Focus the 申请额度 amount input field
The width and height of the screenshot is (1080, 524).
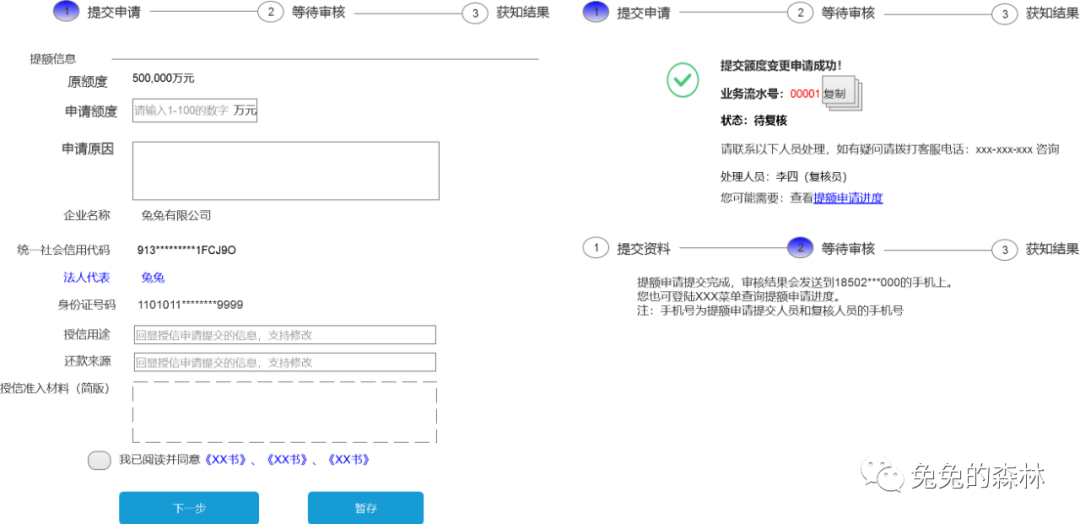(x=194, y=110)
